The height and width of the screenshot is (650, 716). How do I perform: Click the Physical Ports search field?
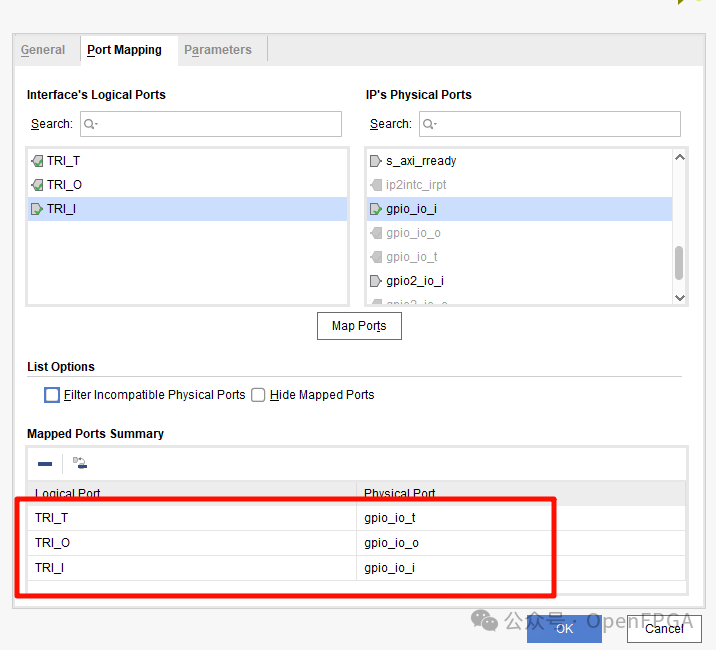(550, 124)
